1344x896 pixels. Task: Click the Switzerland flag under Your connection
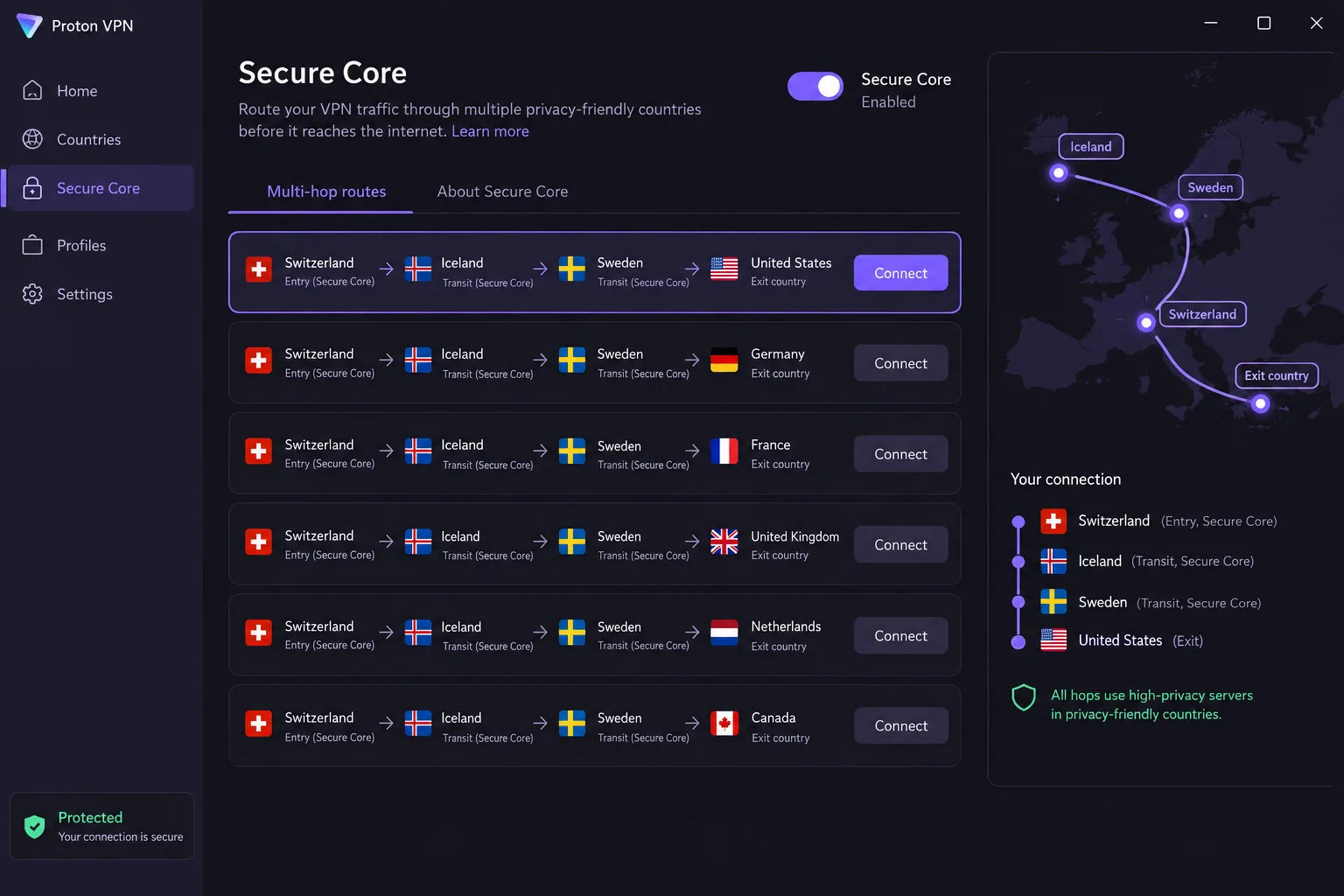point(1053,521)
